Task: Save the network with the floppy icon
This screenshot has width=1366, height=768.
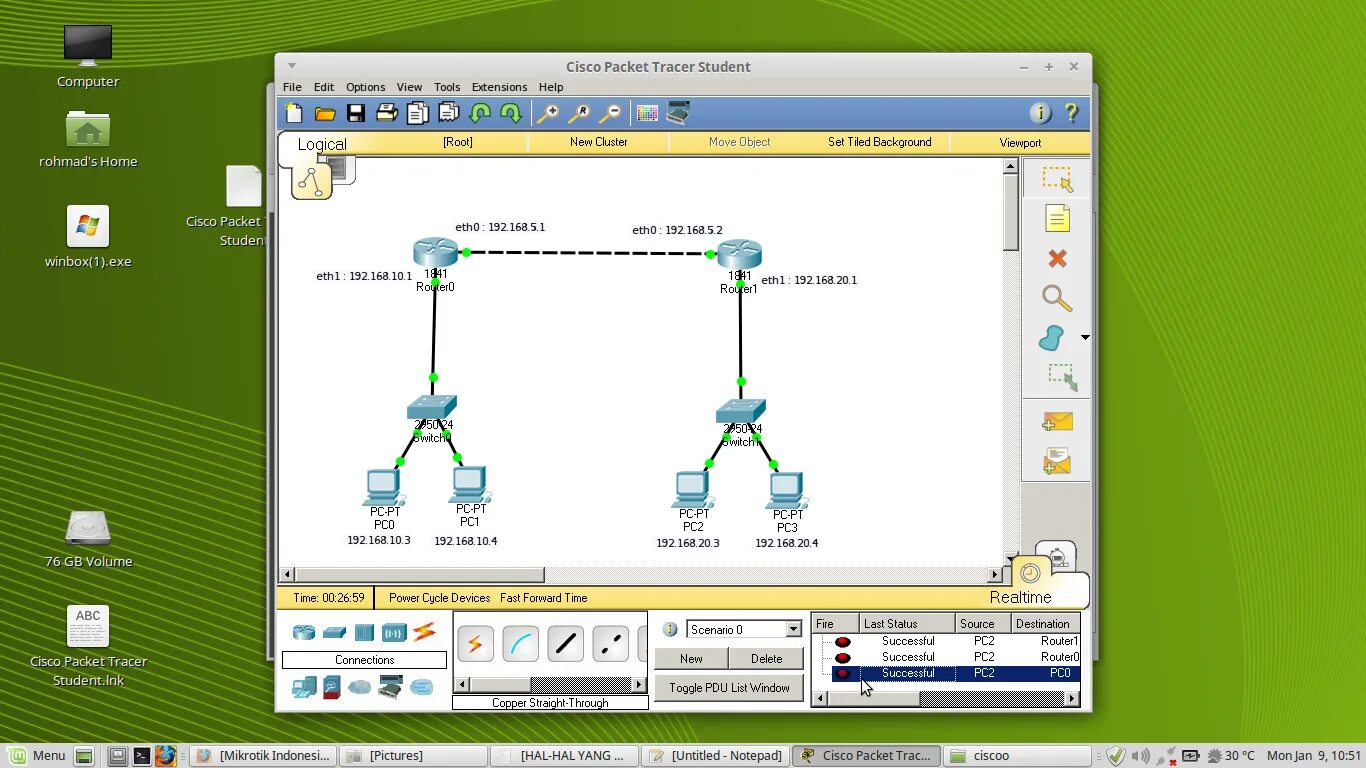Action: (x=356, y=113)
